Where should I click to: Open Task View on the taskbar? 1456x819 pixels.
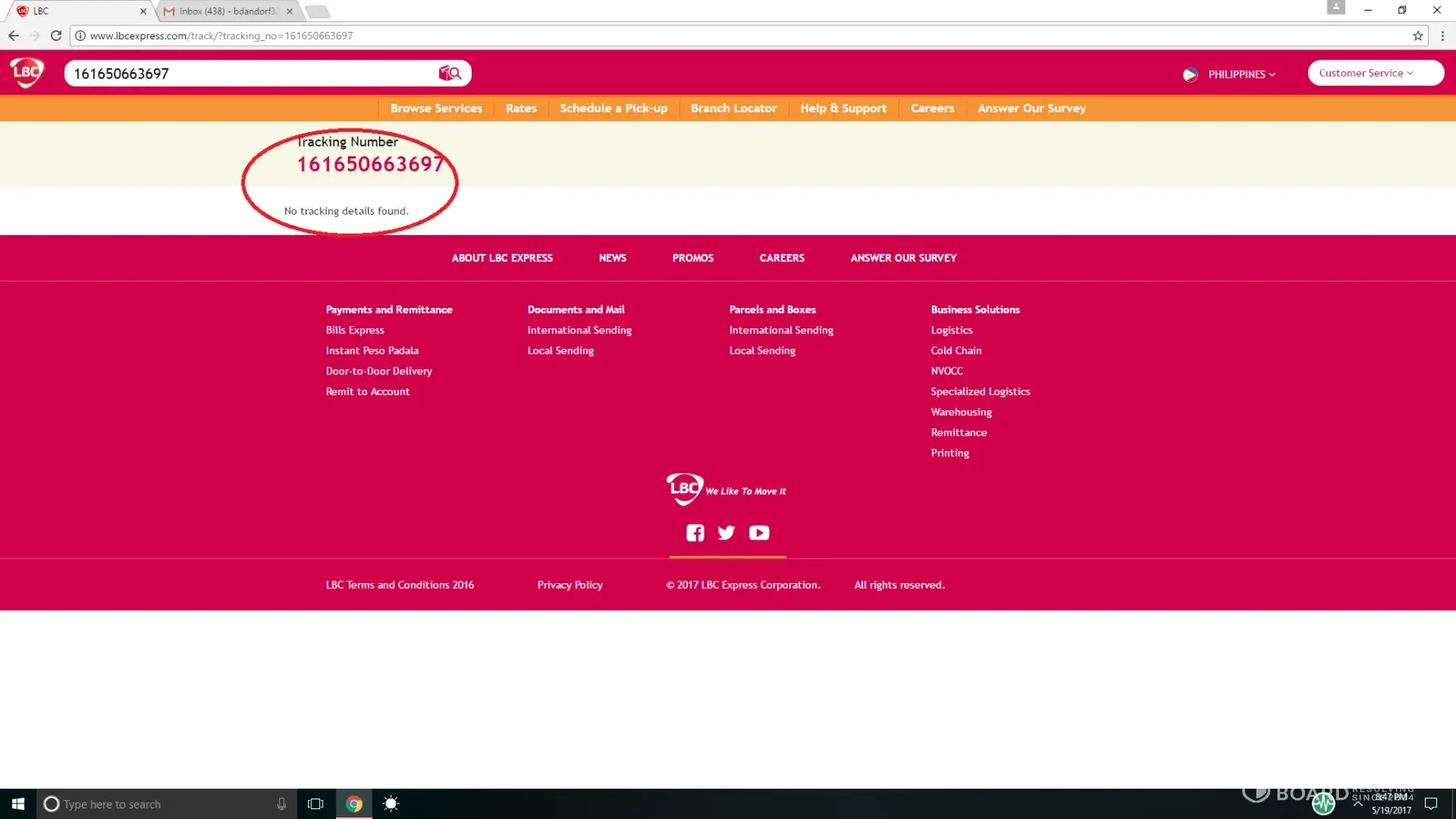(x=315, y=804)
